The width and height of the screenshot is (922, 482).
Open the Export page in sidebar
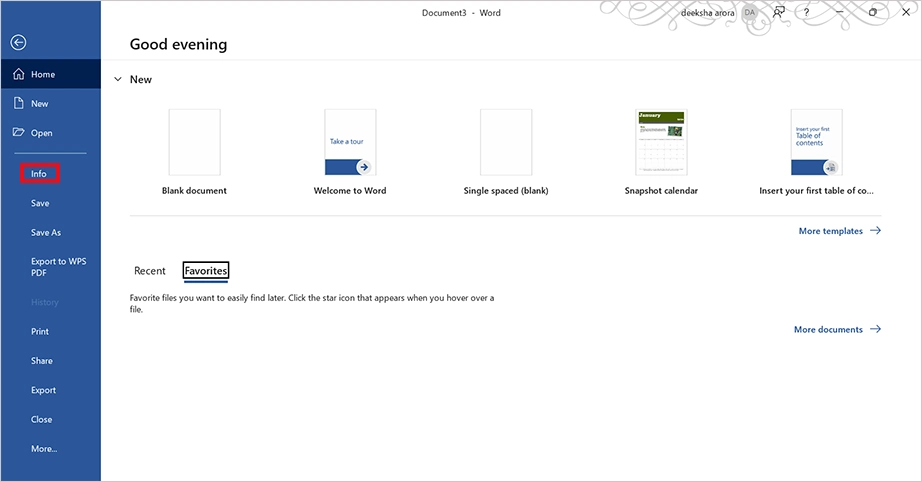click(44, 390)
